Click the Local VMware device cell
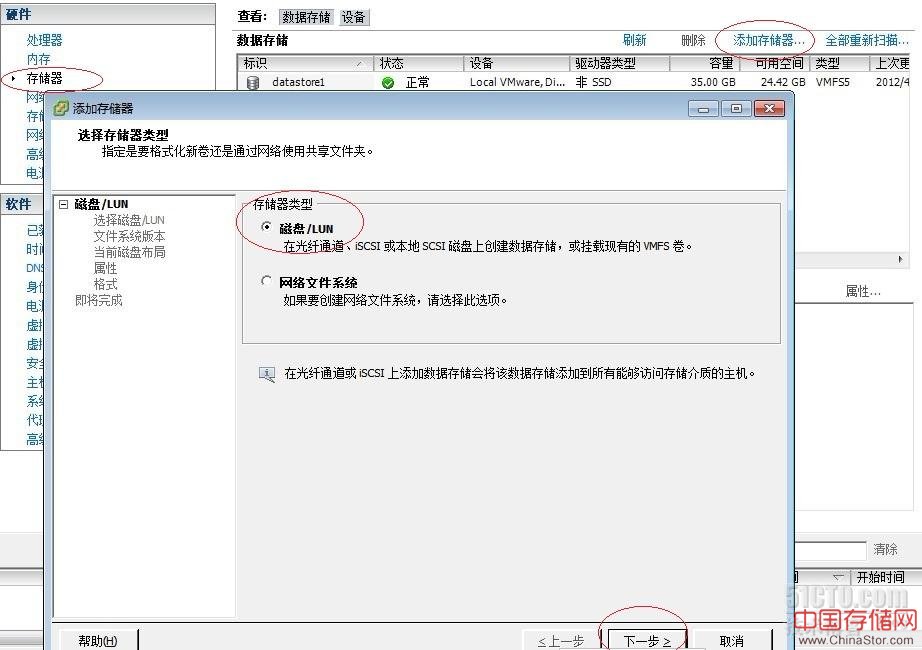 (x=517, y=82)
